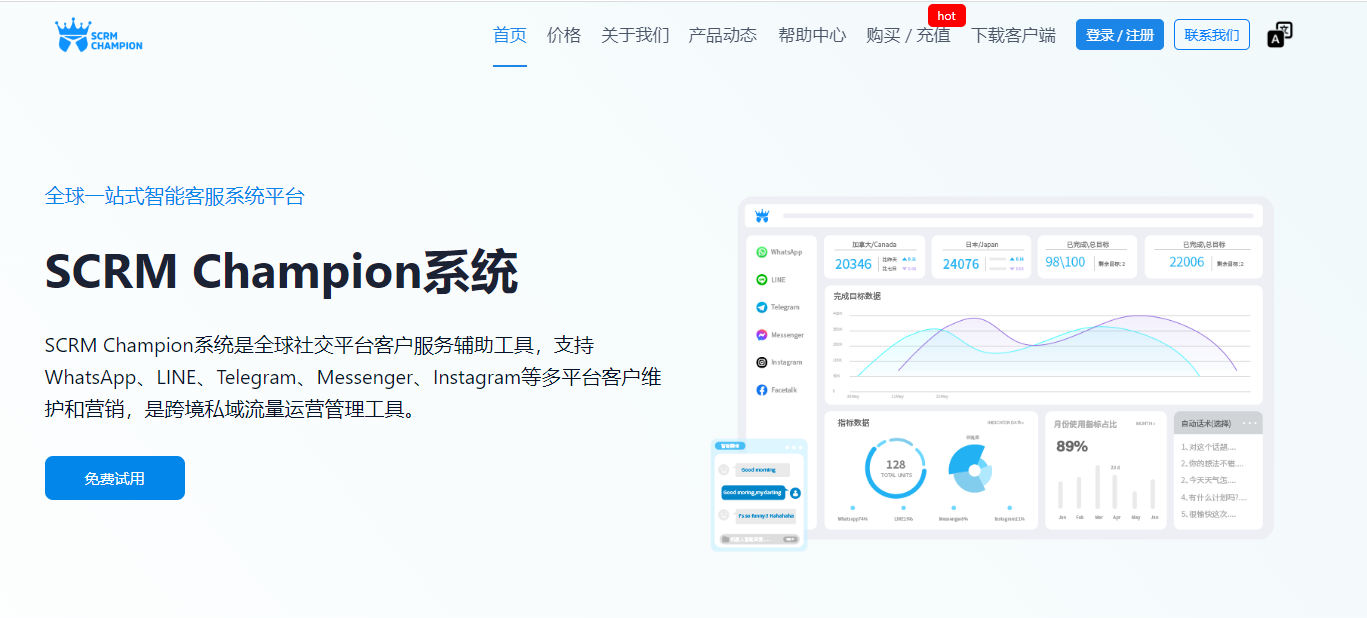1367x618 pixels.
Task: Open the 价格 menu item
Action: pyautogui.click(x=563, y=35)
